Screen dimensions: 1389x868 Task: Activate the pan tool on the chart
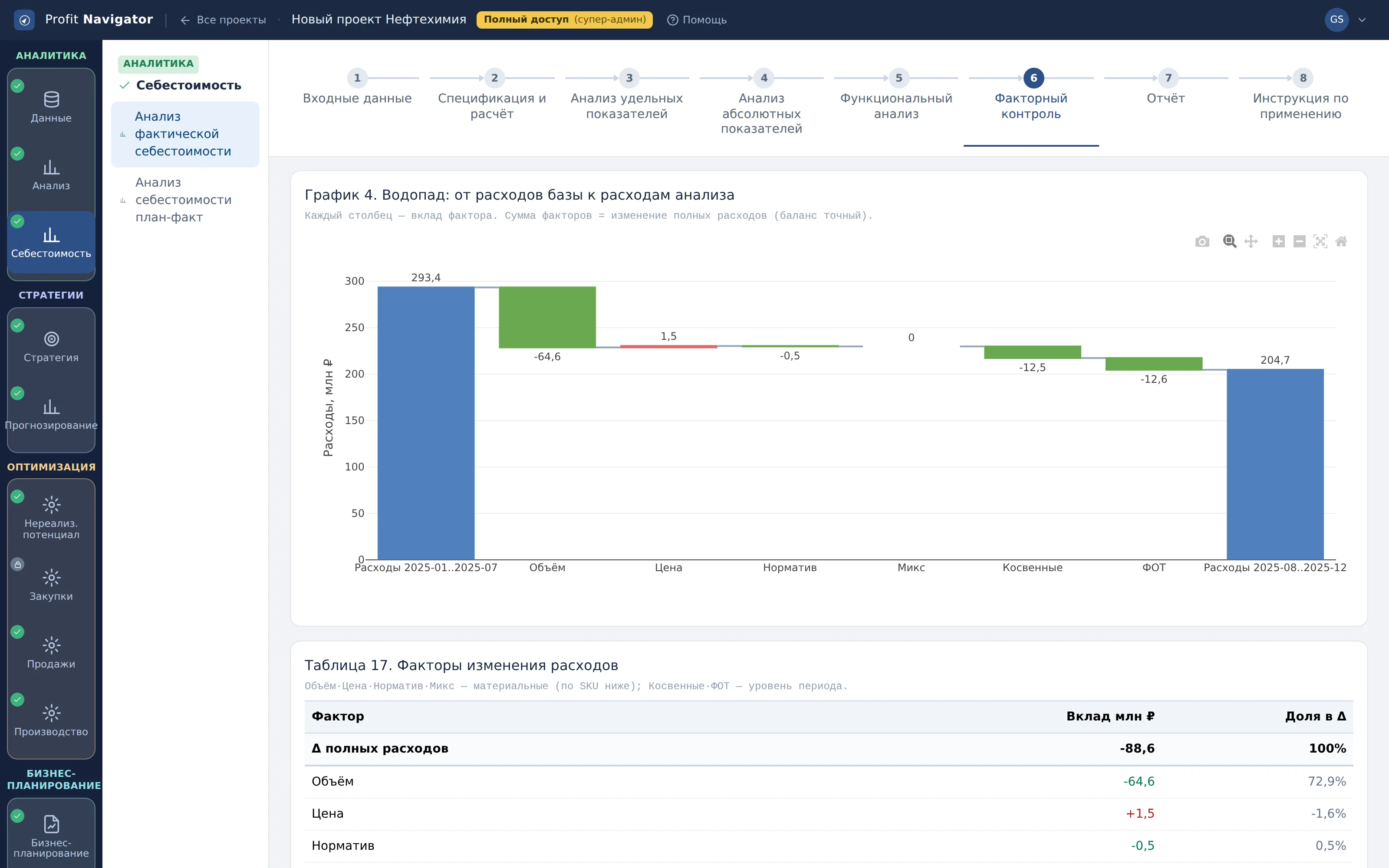tap(1251, 242)
